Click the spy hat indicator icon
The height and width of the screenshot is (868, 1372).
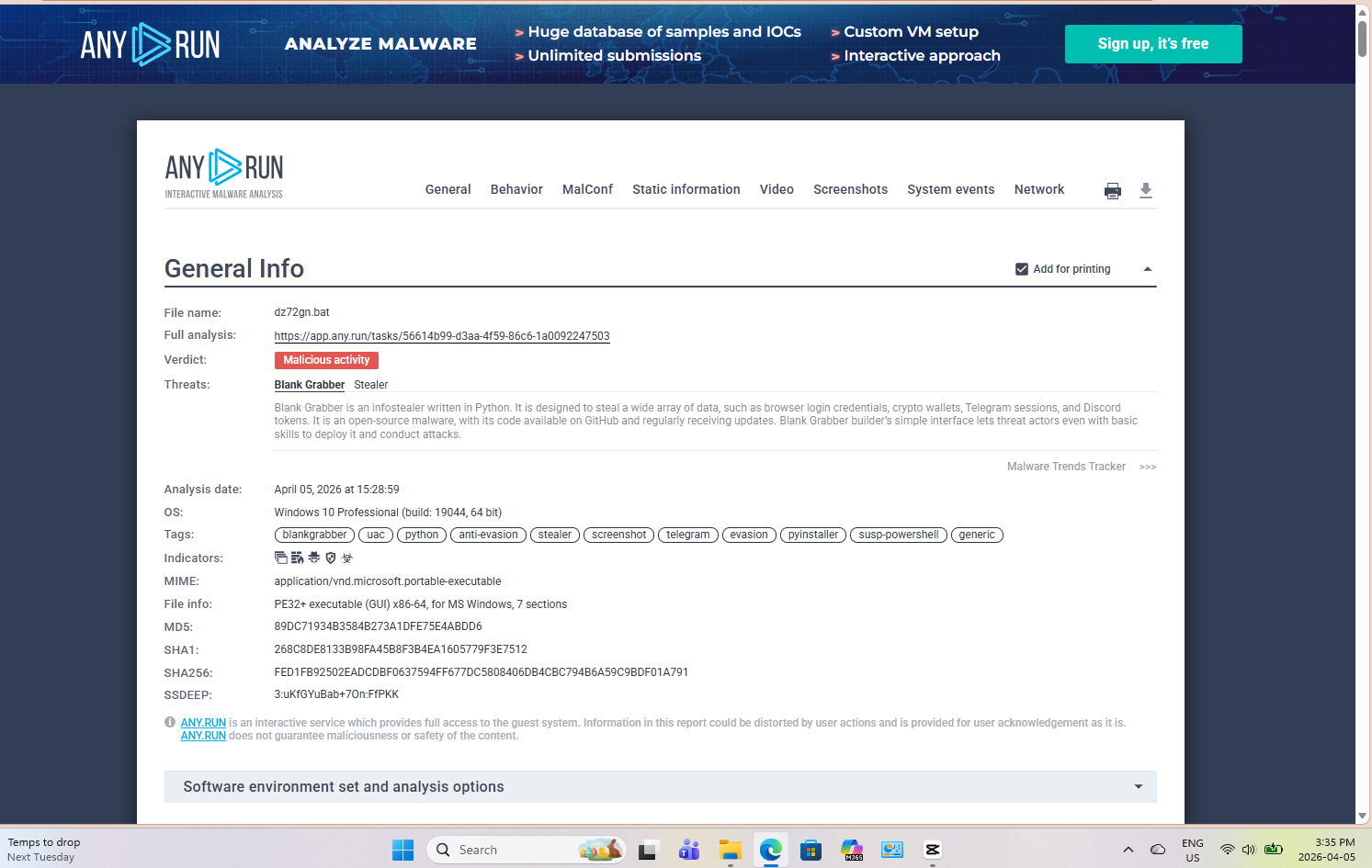(x=314, y=558)
